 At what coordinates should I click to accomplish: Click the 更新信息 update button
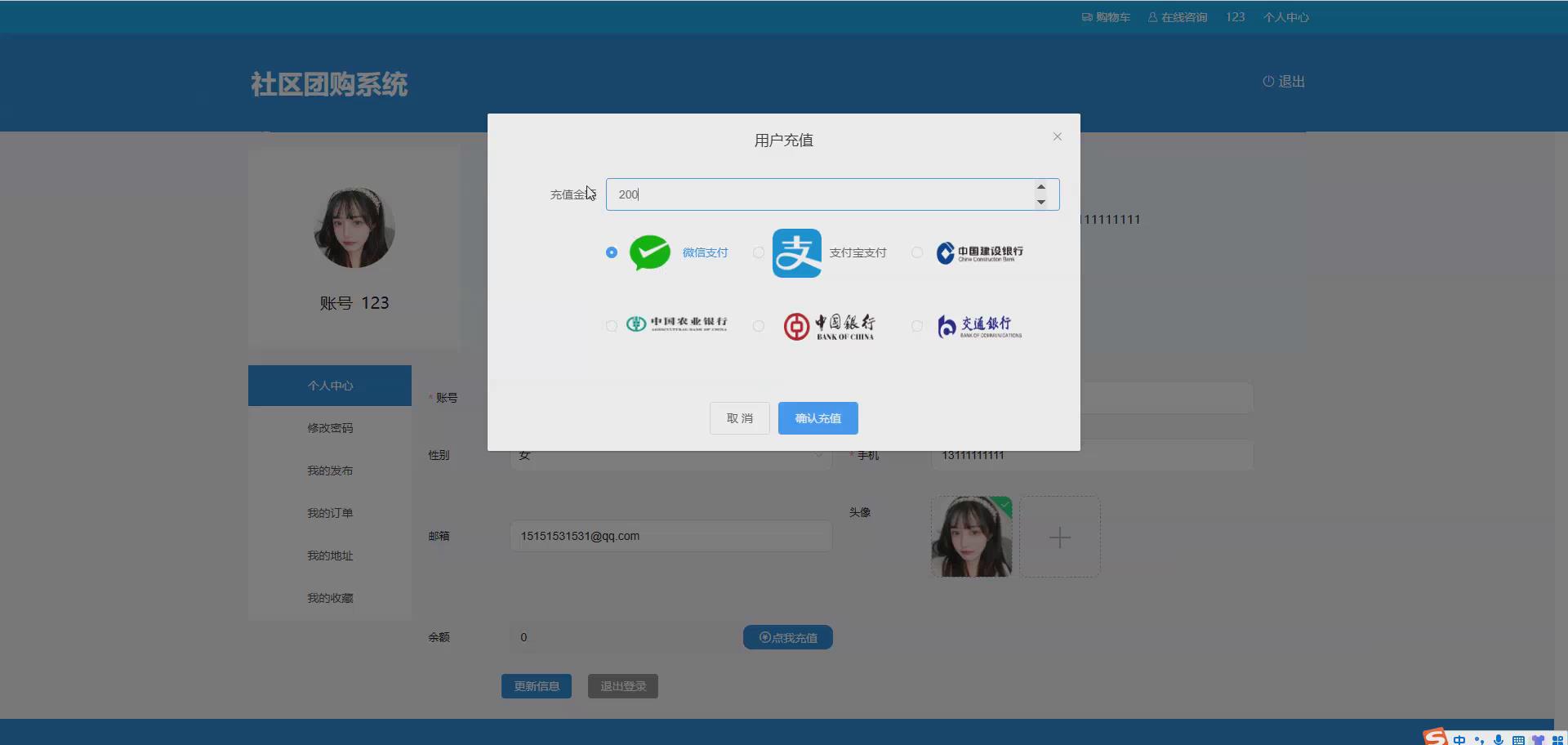tap(537, 686)
